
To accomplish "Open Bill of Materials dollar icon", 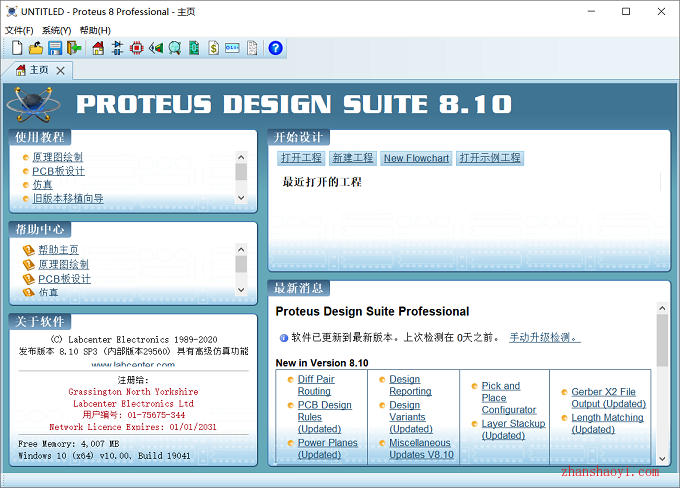I will pyautogui.click(x=213, y=48).
